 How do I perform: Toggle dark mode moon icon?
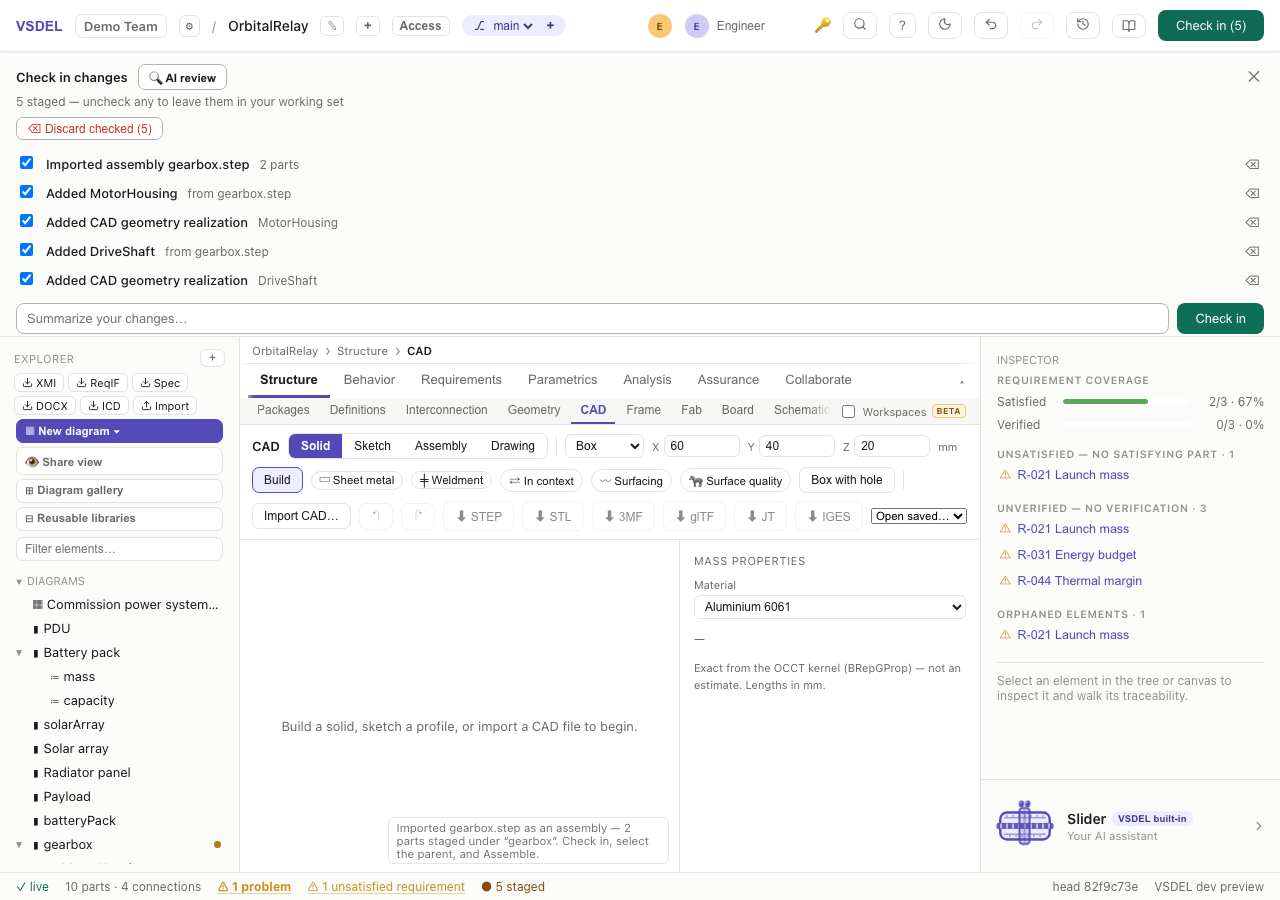[945, 25]
